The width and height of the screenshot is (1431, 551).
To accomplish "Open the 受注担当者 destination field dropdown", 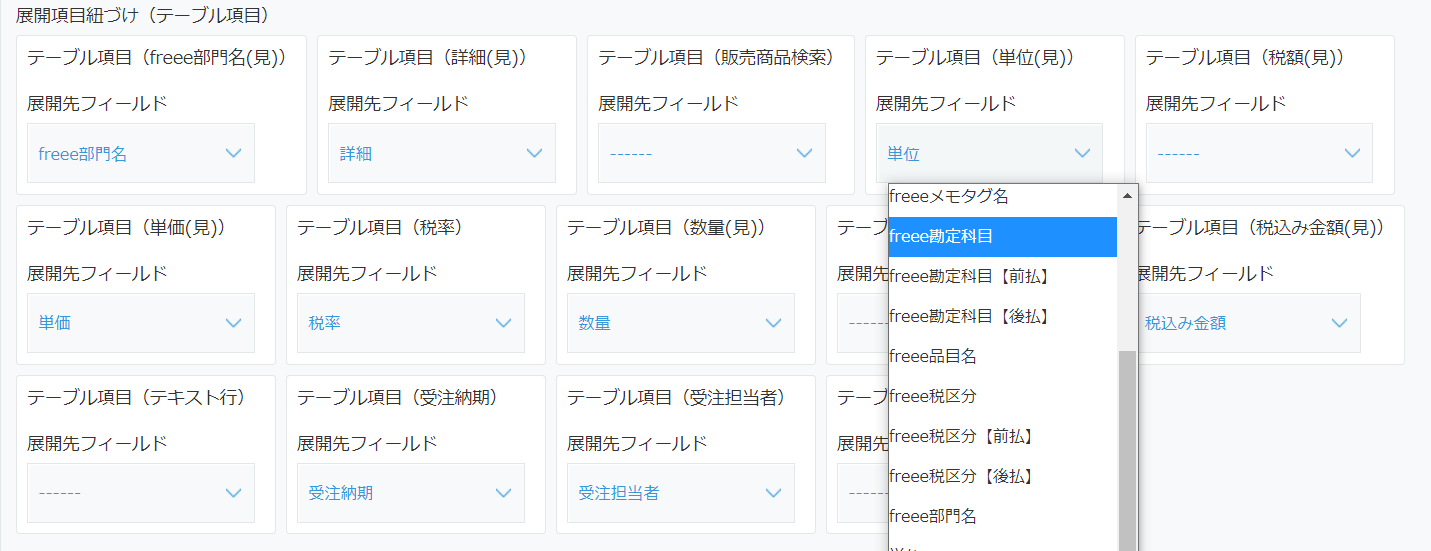I will pyautogui.click(x=681, y=493).
